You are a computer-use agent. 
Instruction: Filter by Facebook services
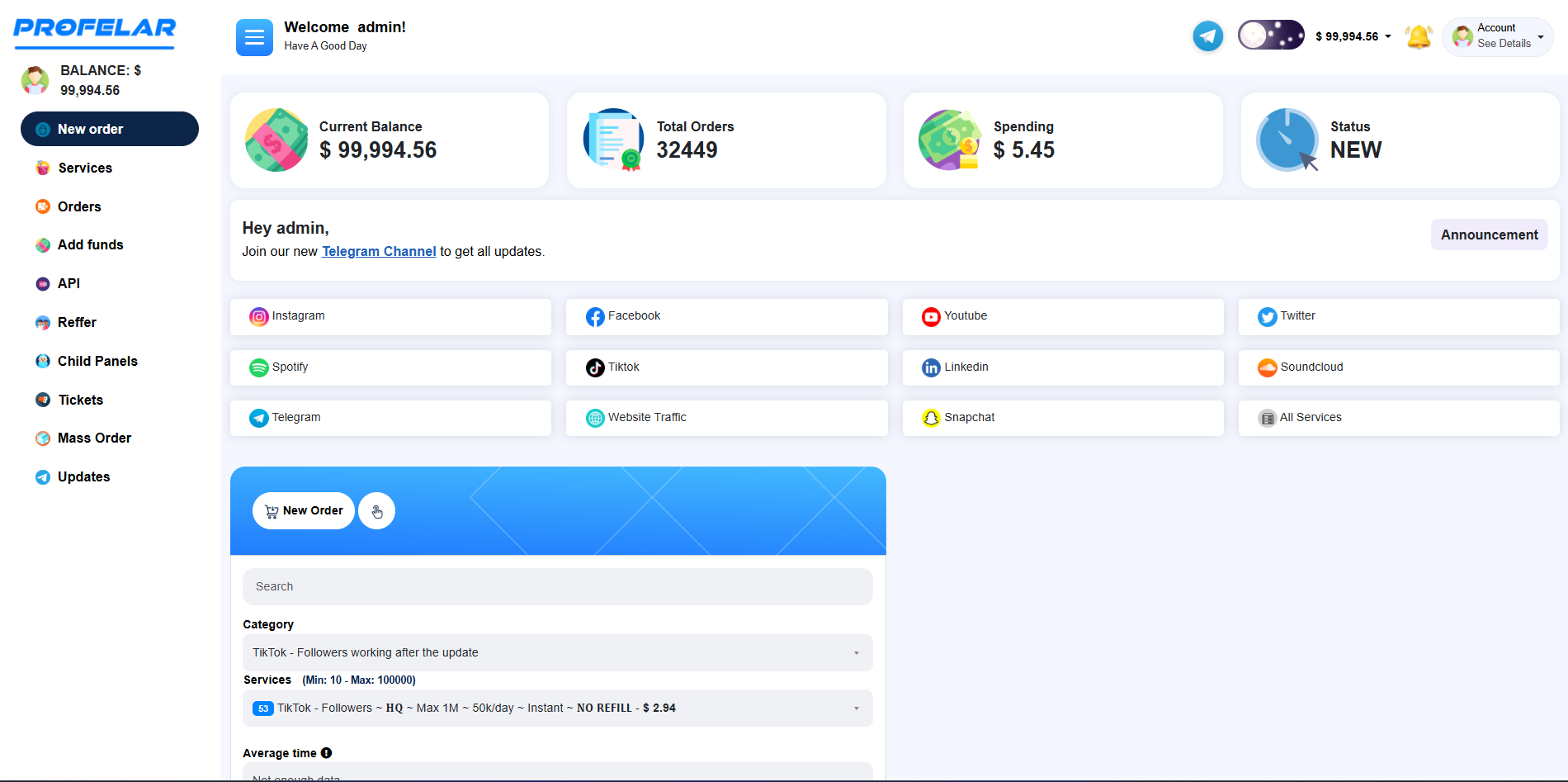726,316
